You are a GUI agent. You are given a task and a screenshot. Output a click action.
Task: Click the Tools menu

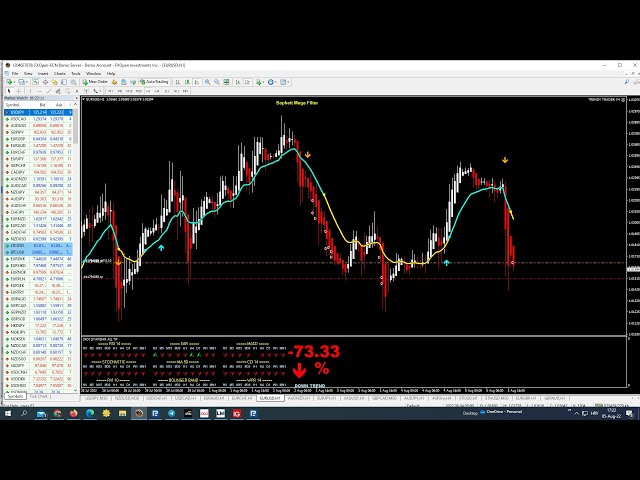click(x=76, y=73)
